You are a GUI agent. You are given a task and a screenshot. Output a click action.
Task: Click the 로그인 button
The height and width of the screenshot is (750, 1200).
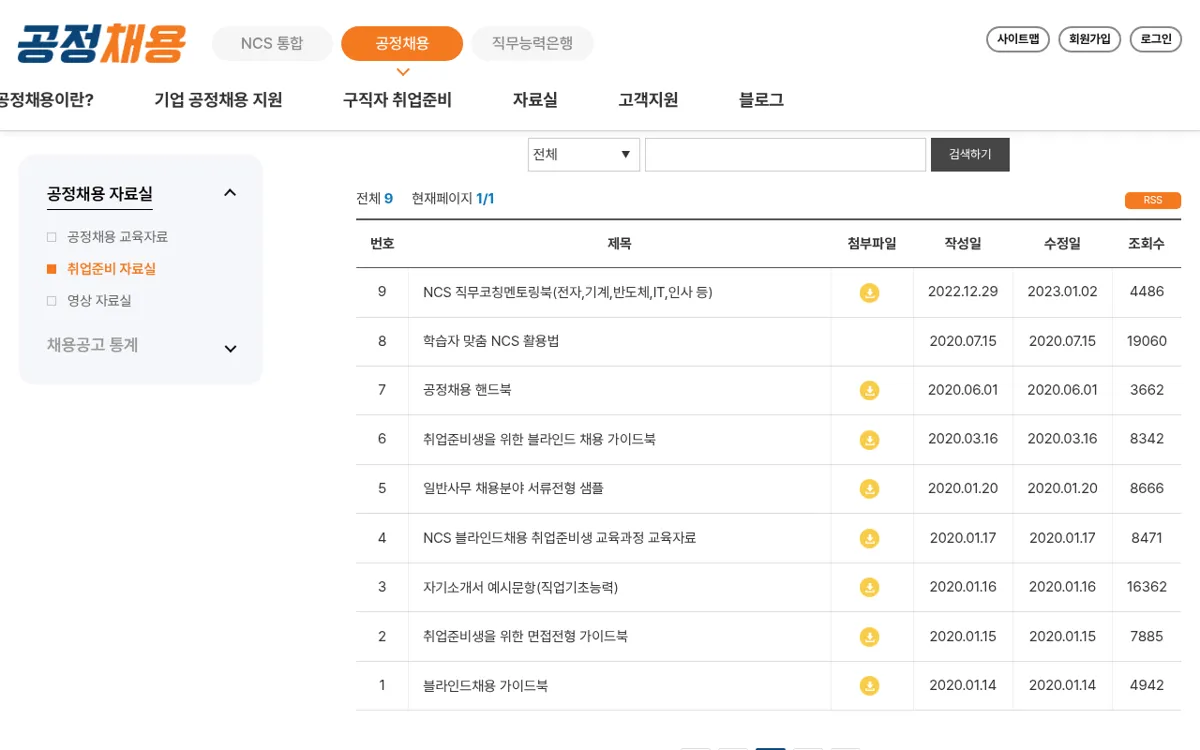[1156, 39]
